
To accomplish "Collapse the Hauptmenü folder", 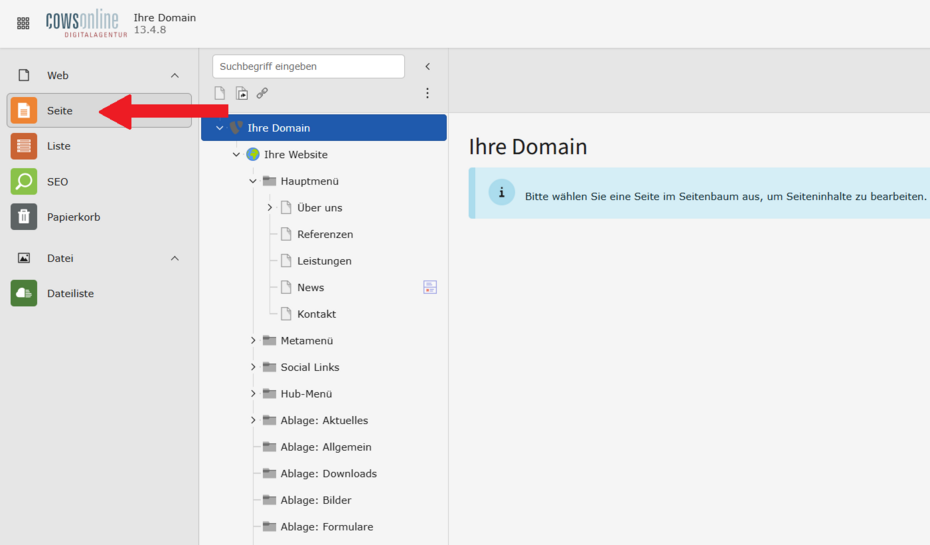I will 253,181.
